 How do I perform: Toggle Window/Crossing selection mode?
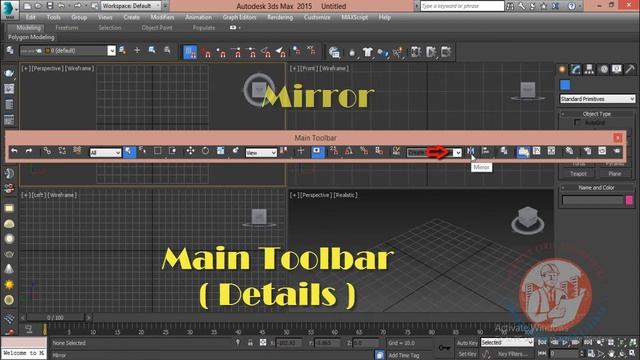pos(172,151)
